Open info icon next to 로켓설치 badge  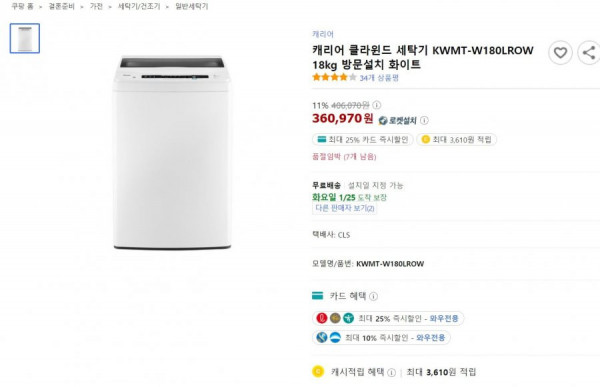tap(424, 120)
